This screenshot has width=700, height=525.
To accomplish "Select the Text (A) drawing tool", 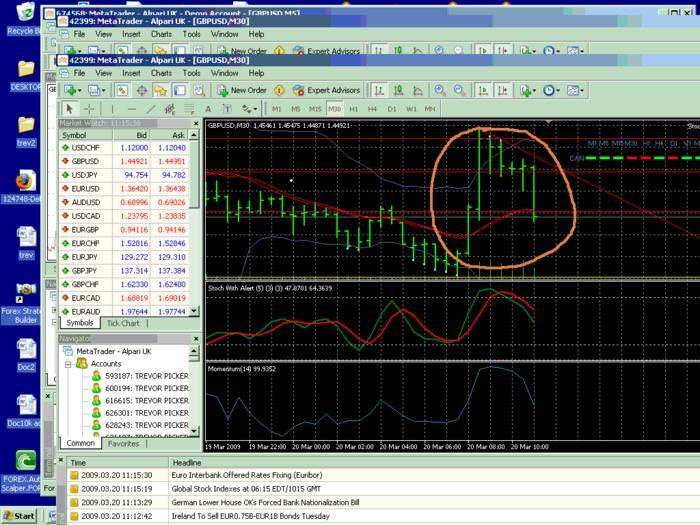I will 208,108.
